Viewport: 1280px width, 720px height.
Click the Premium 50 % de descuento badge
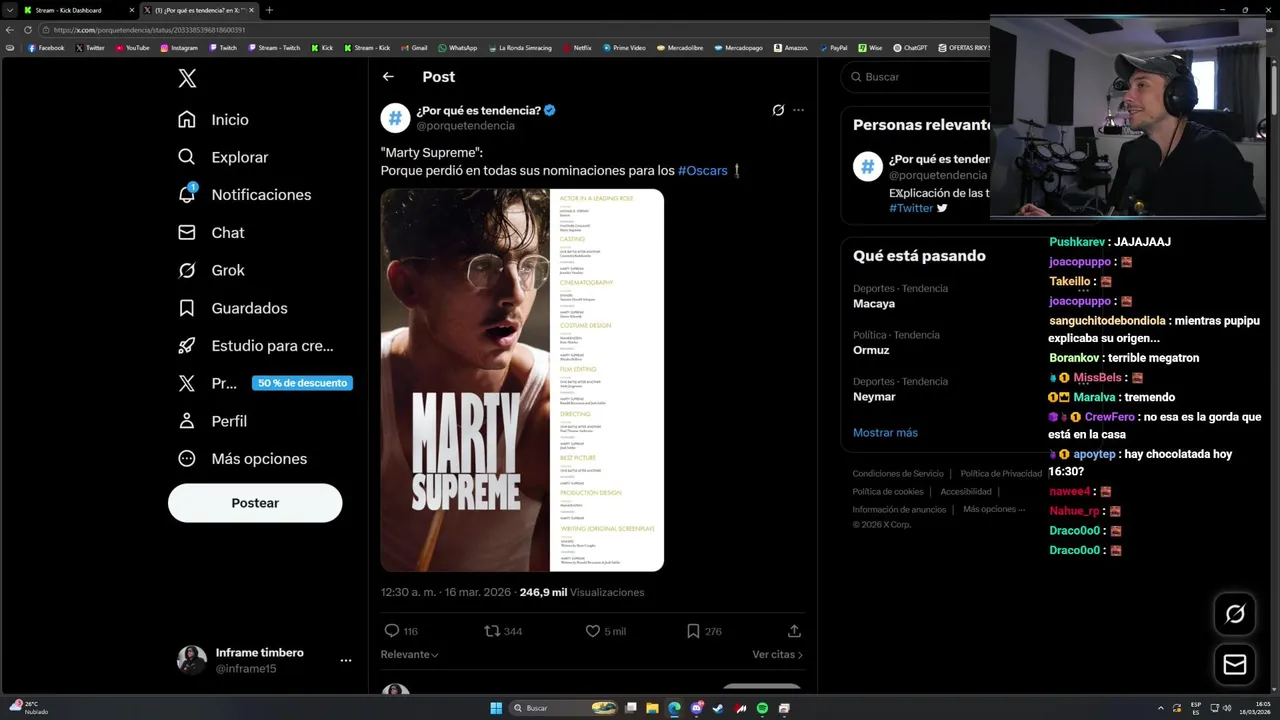(302, 383)
